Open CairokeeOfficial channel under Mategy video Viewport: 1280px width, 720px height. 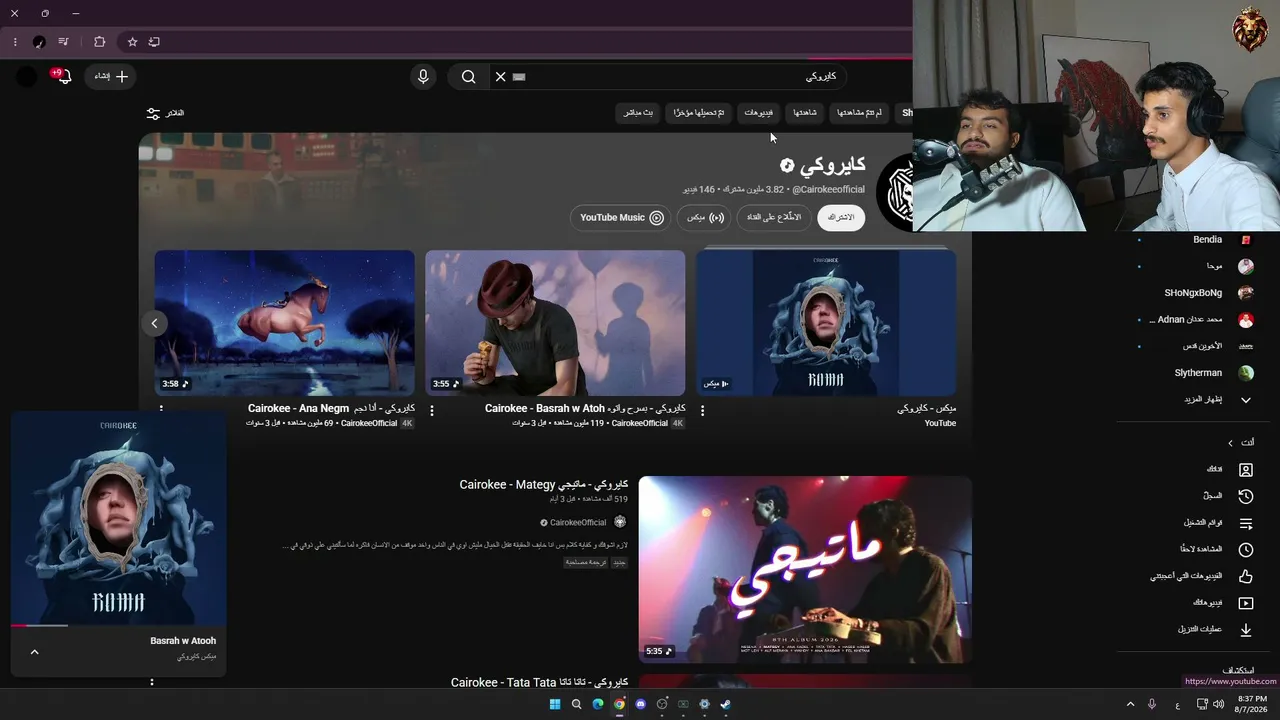coord(578,522)
